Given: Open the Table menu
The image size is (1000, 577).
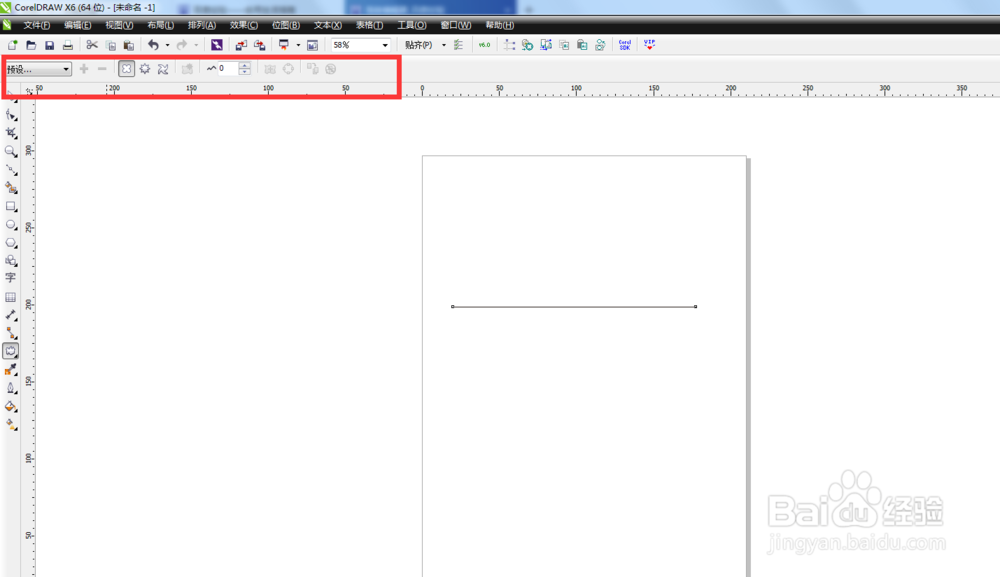Looking at the screenshot, I should point(369,25).
